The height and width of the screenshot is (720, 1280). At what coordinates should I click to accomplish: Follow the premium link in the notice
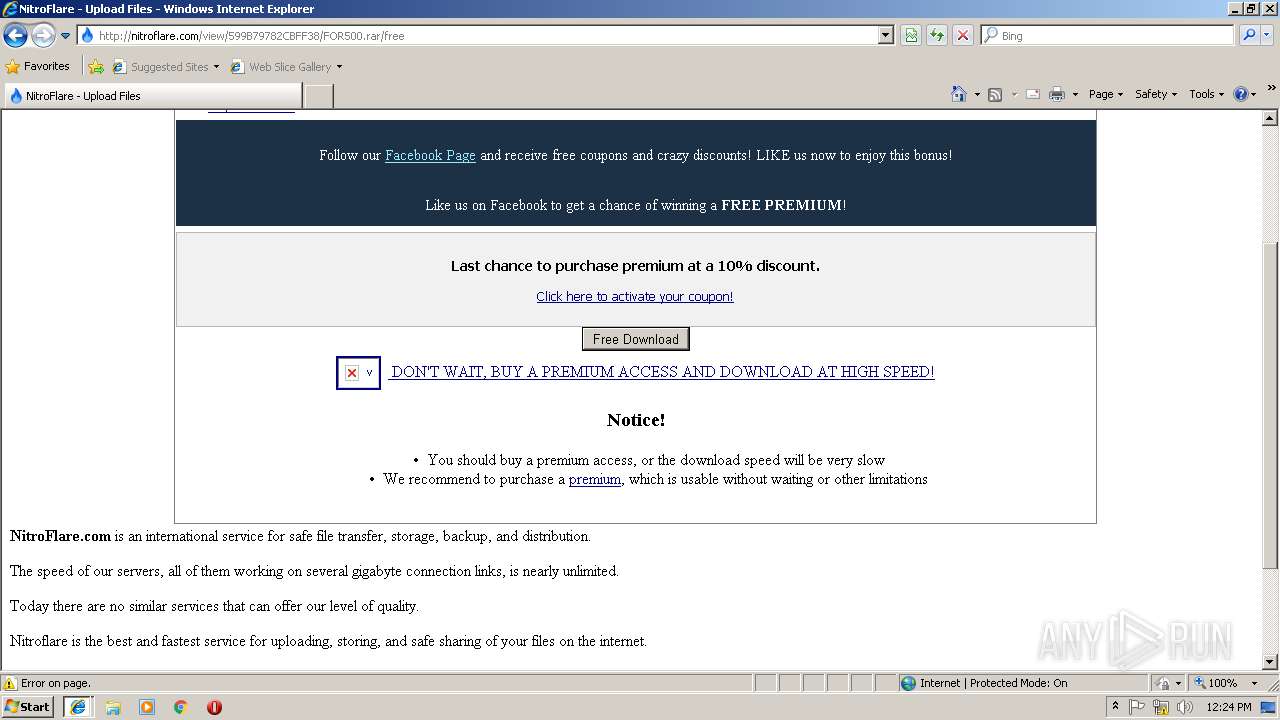(595, 479)
